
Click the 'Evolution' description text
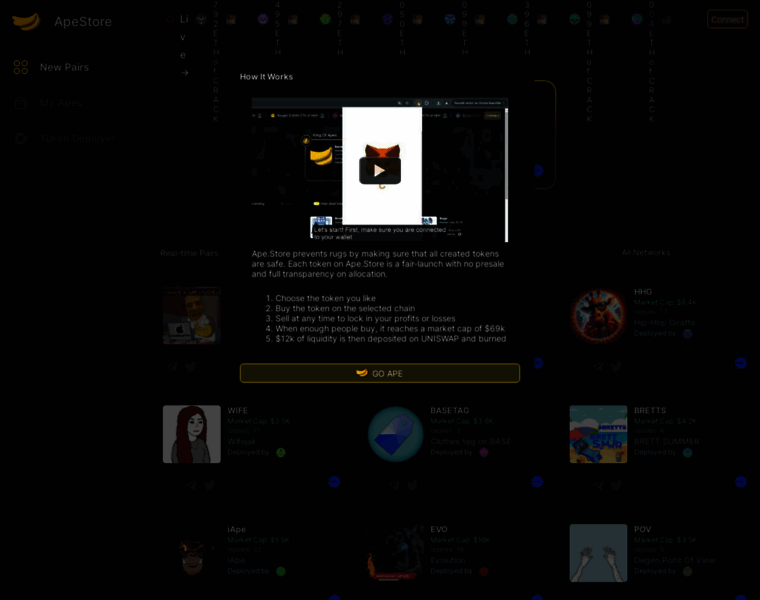click(x=448, y=560)
